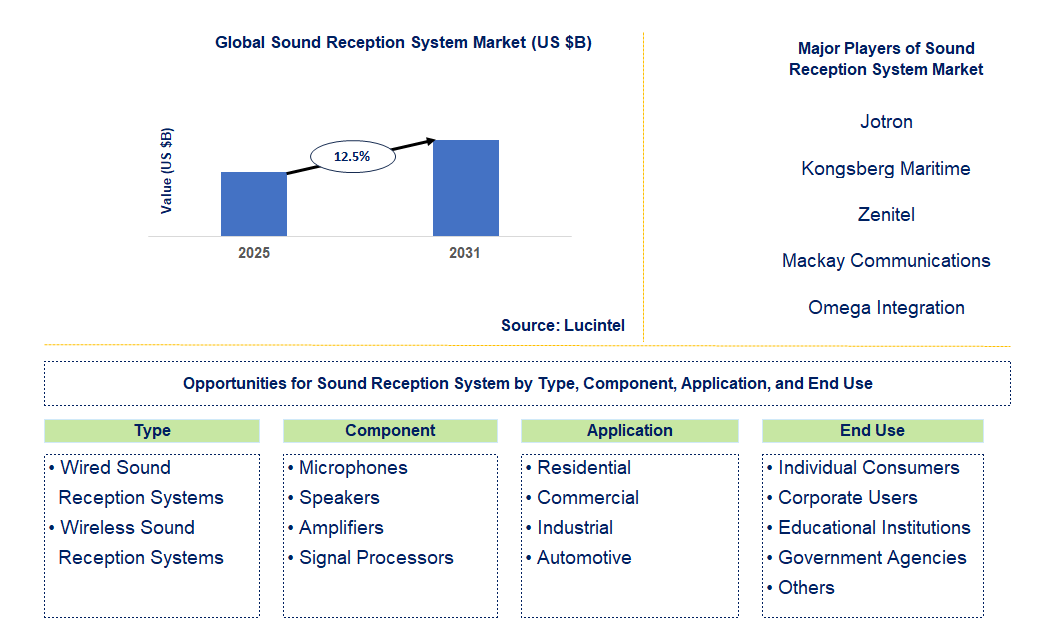Select 'Jotron' in the major players list
Image resolution: width=1037 pixels, height=630 pixels.
click(886, 122)
